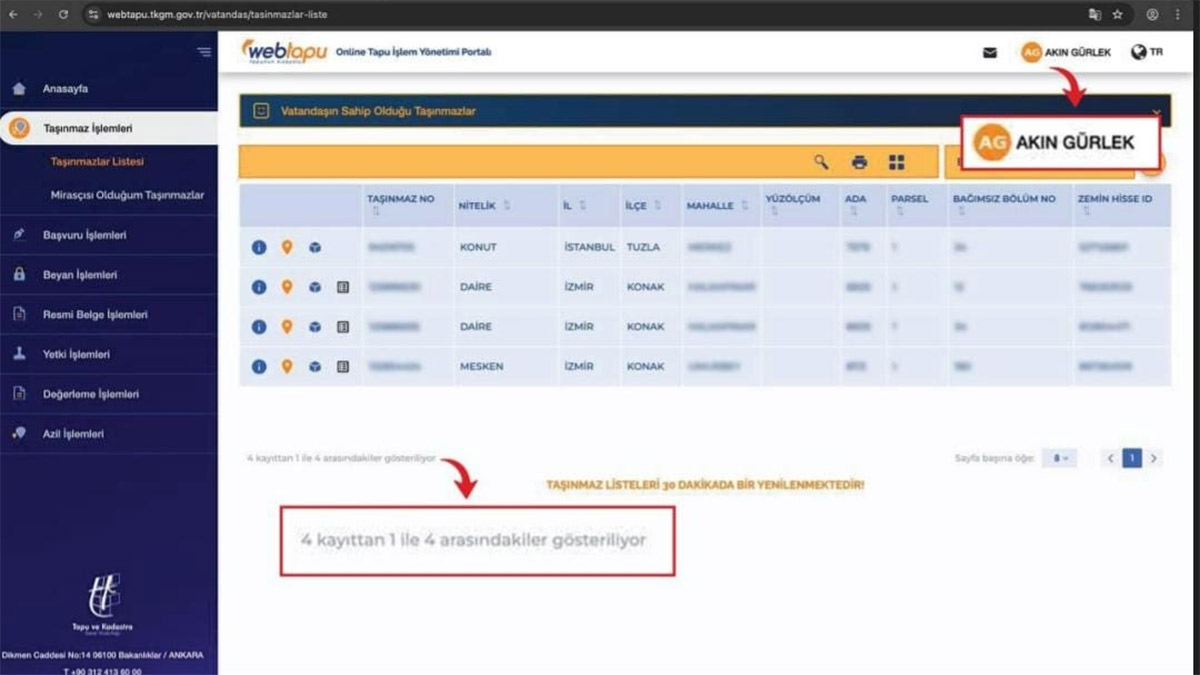Select Mirasçısı Olduğum Taşınmazlar link
The height and width of the screenshot is (675, 1200).
(x=127, y=195)
